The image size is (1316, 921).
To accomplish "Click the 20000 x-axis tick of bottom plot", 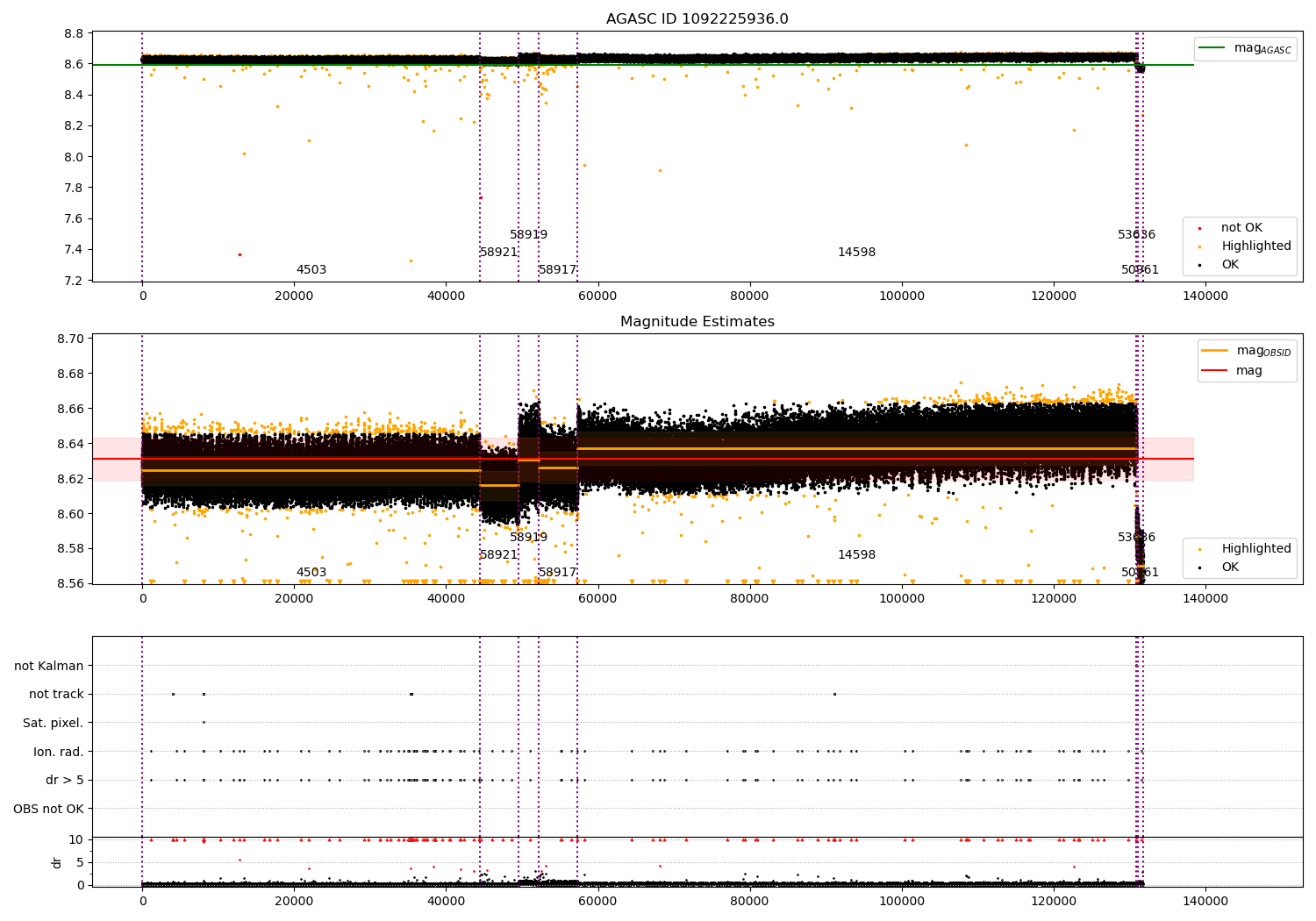I will pos(294,901).
